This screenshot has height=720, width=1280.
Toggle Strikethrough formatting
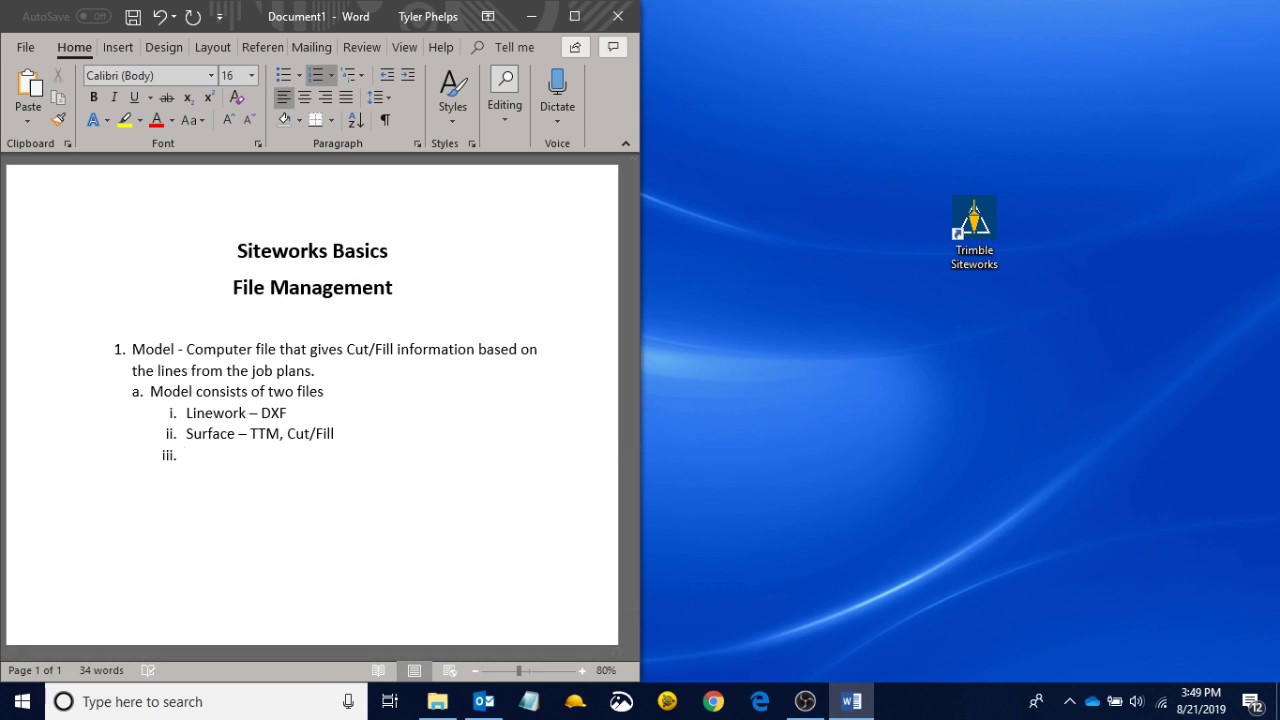(167, 98)
